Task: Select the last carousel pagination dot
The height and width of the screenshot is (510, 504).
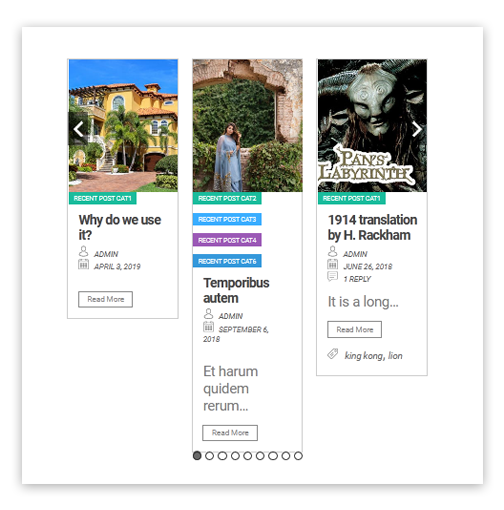Action: pyautogui.click(x=298, y=456)
